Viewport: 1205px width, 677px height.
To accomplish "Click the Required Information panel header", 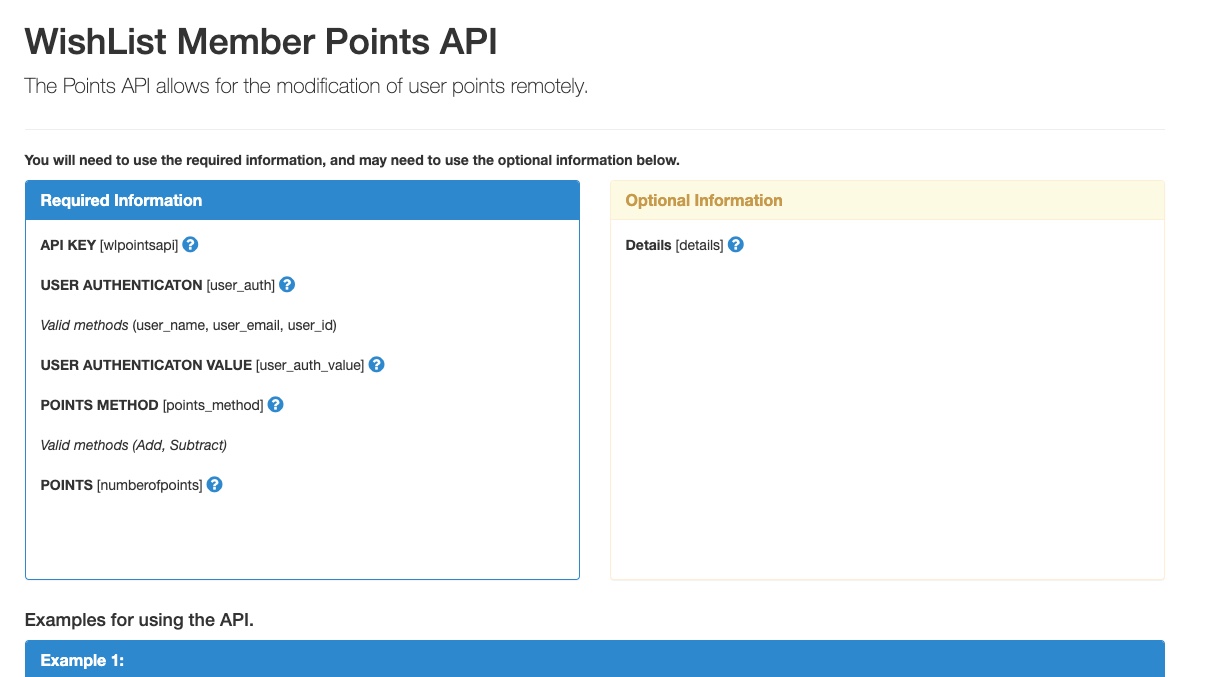I will point(302,200).
